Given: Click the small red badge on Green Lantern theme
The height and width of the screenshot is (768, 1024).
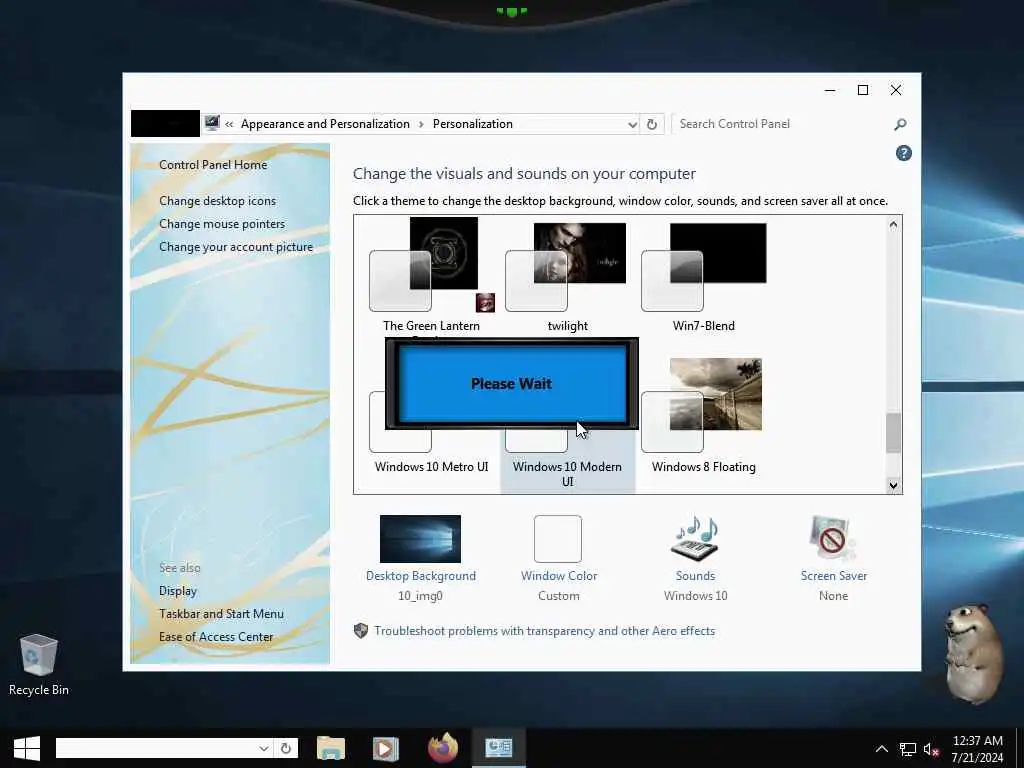Looking at the screenshot, I should pos(485,302).
